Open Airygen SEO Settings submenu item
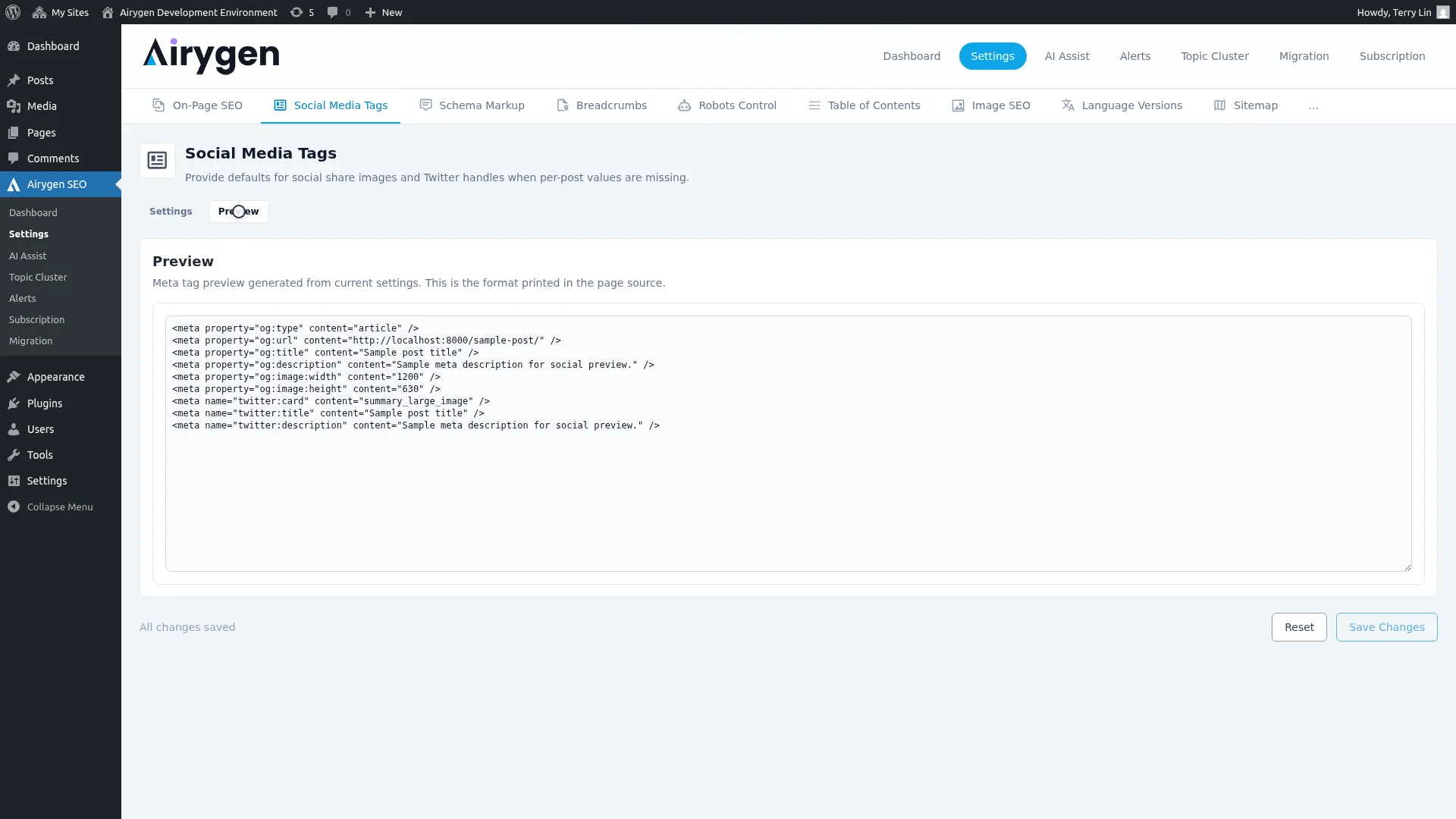1456x819 pixels. click(x=29, y=234)
